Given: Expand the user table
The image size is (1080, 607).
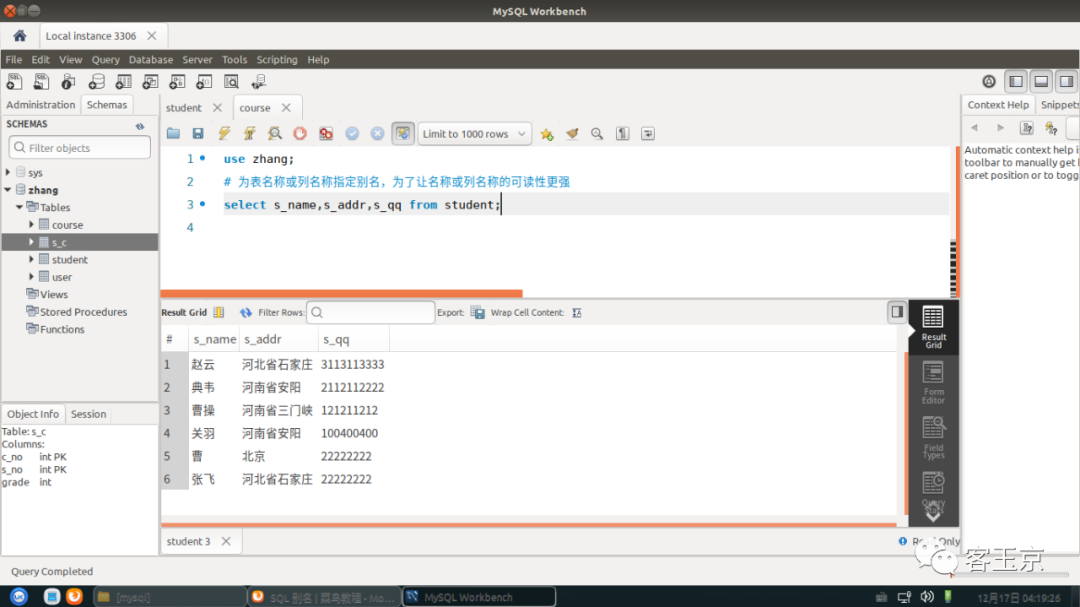Looking at the screenshot, I should pyautogui.click(x=31, y=276).
